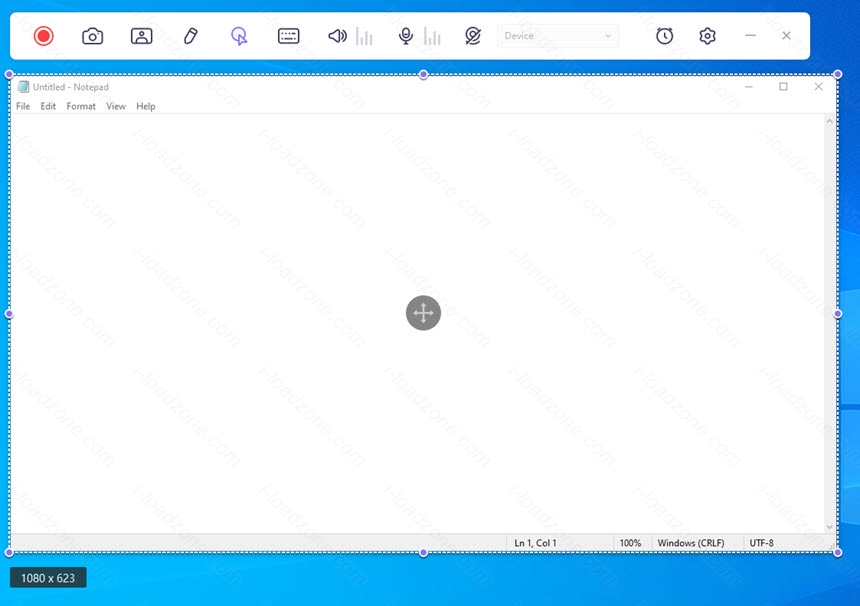The width and height of the screenshot is (860, 606).
Task: Open the recorder settings gear
Action: pos(708,36)
